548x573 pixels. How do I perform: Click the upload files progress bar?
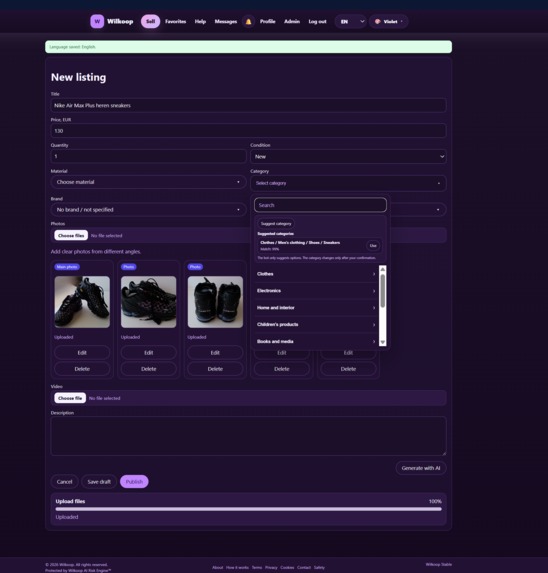pyautogui.click(x=248, y=509)
